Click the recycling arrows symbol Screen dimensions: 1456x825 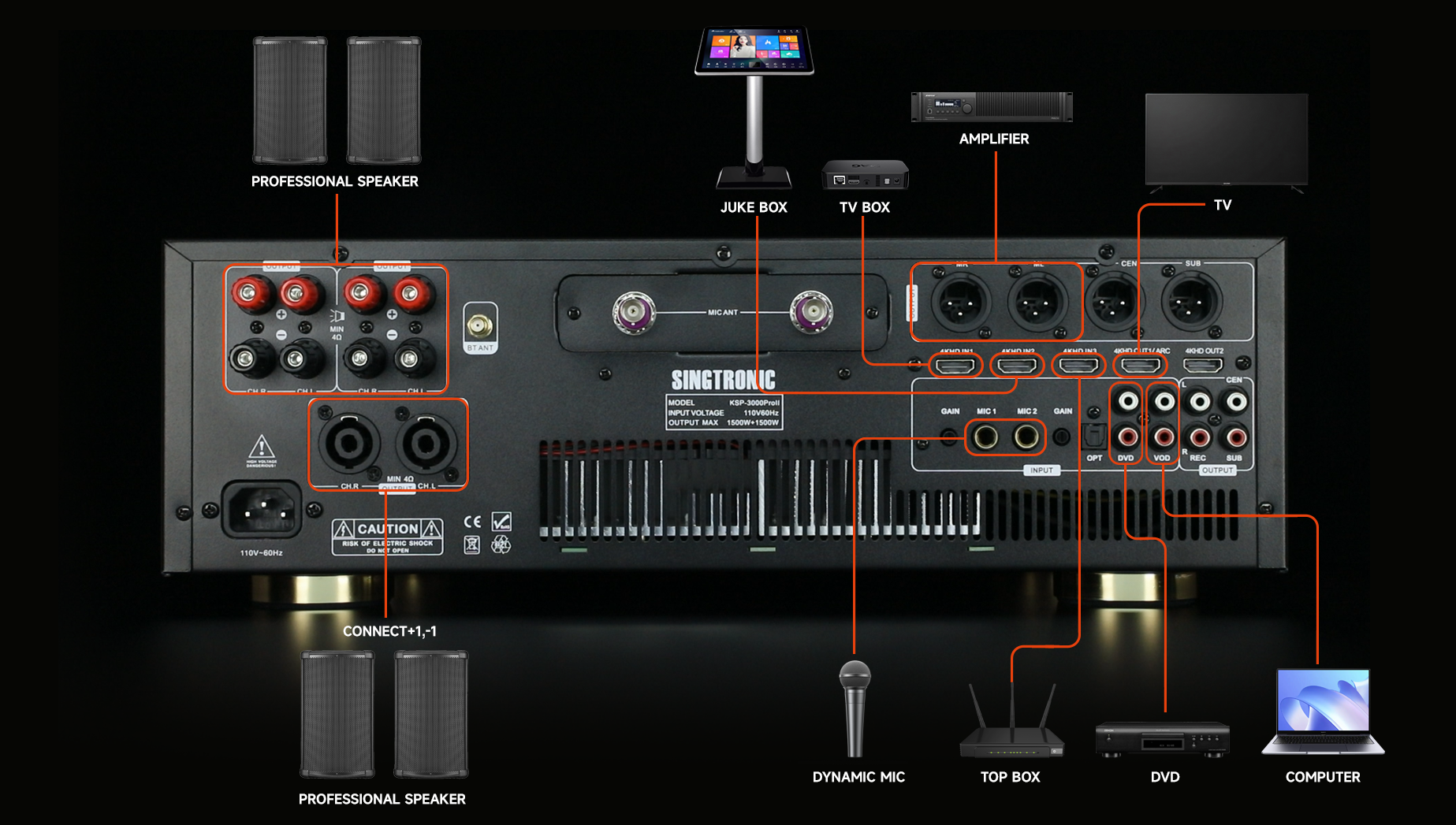click(501, 544)
